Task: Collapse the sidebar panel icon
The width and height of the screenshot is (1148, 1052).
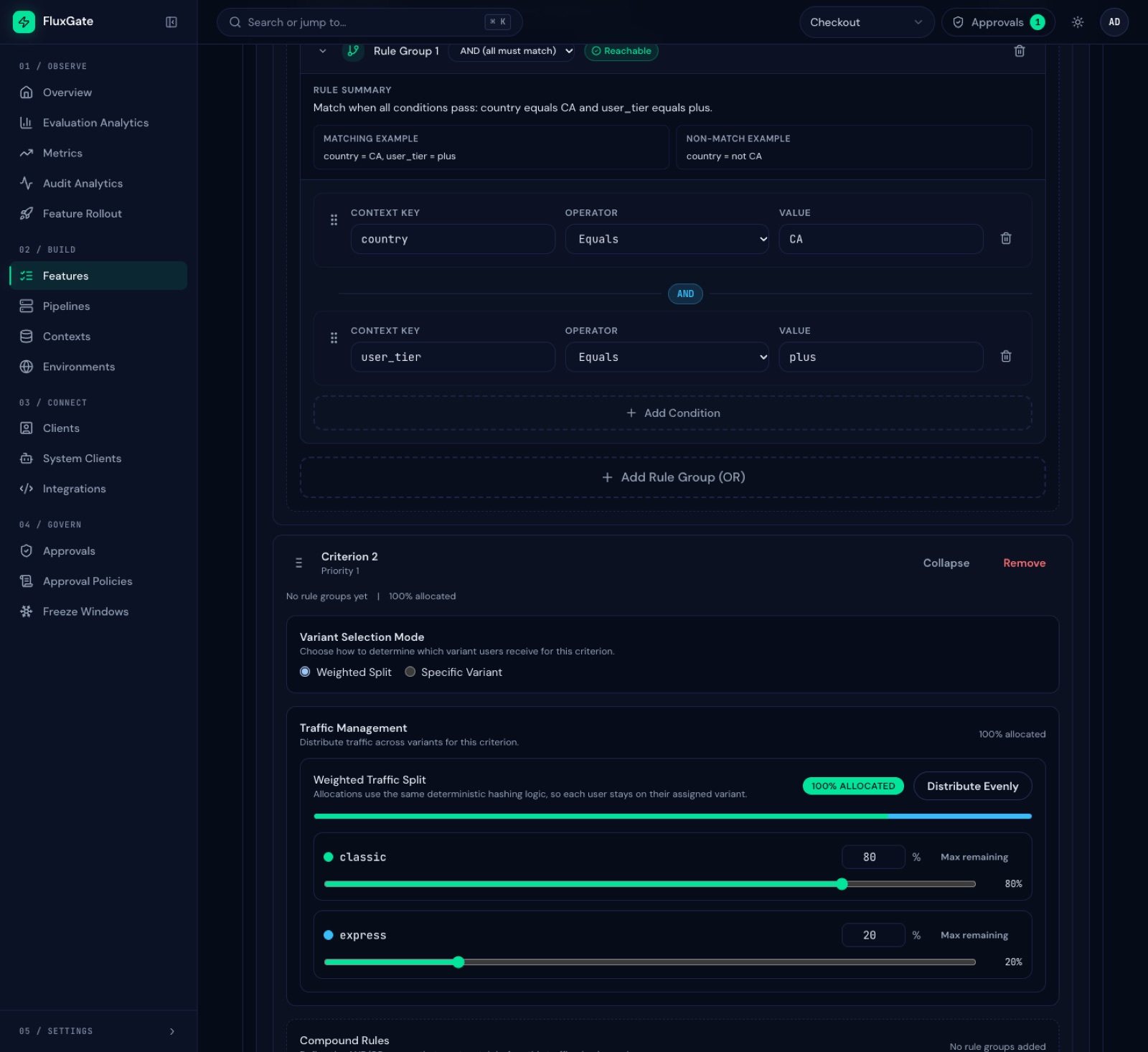Action: 171,22
